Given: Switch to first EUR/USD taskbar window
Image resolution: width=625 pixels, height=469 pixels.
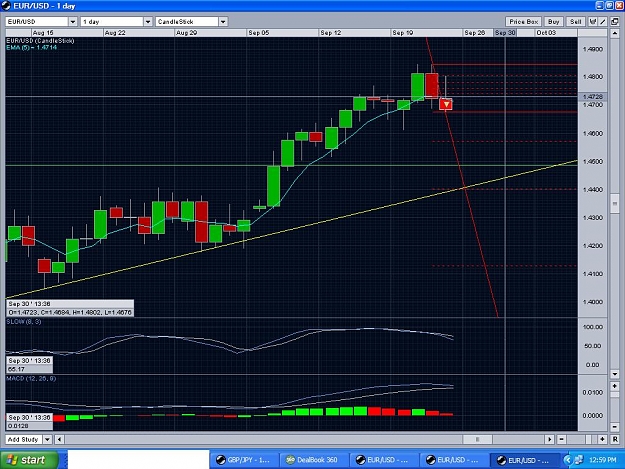Looking at the screenshot, I should (384, 460).
